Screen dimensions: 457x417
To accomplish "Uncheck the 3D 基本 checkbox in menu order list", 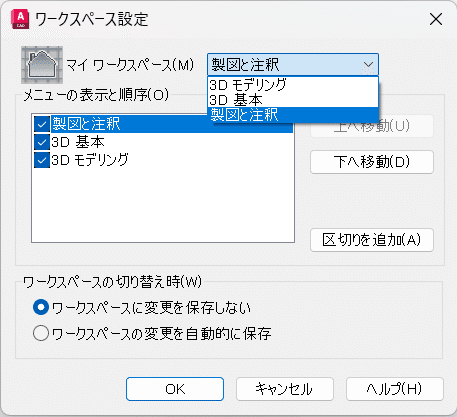I will click(x=42, y=142).
